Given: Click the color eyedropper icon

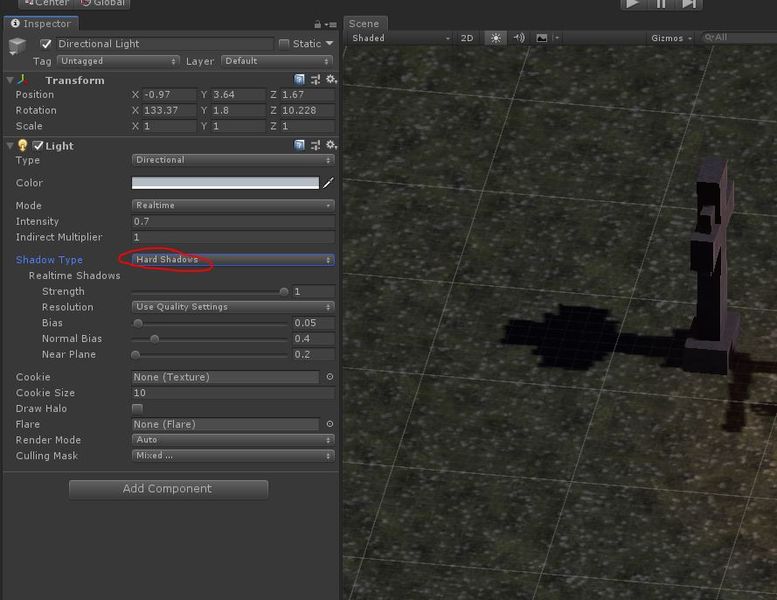Looking at the screenshot, I should [328, 183].
